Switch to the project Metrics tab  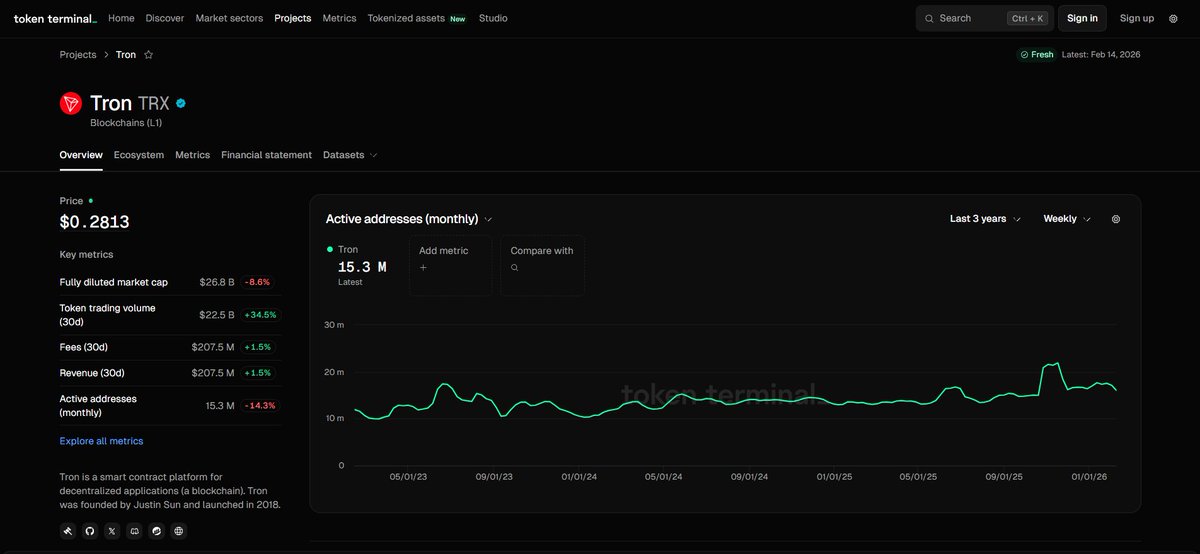point(193,155)
